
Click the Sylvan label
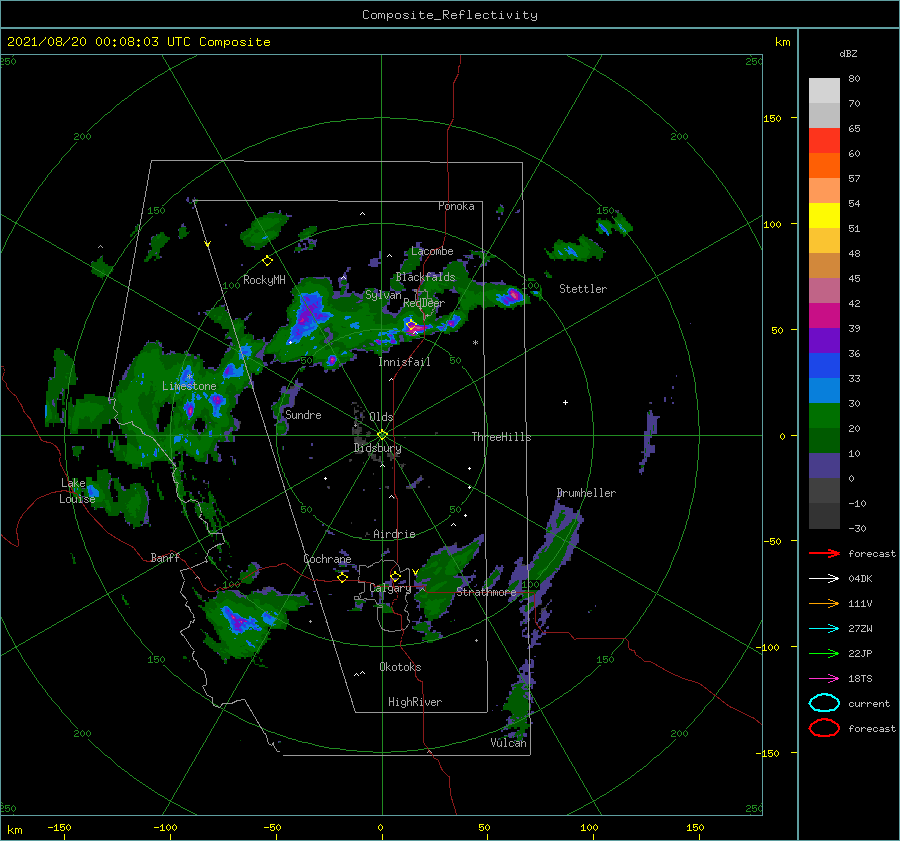pos(383,295)
